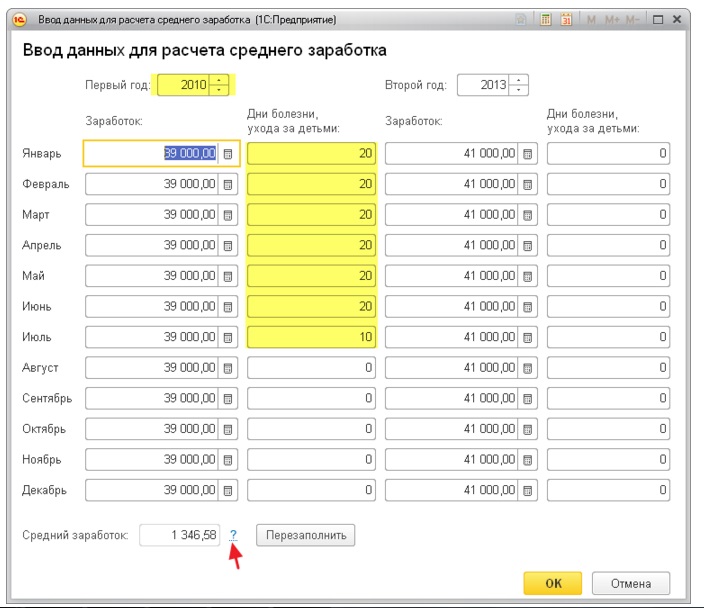Click the Средний заработок value field
704x608 pixels.
point(180,535)
